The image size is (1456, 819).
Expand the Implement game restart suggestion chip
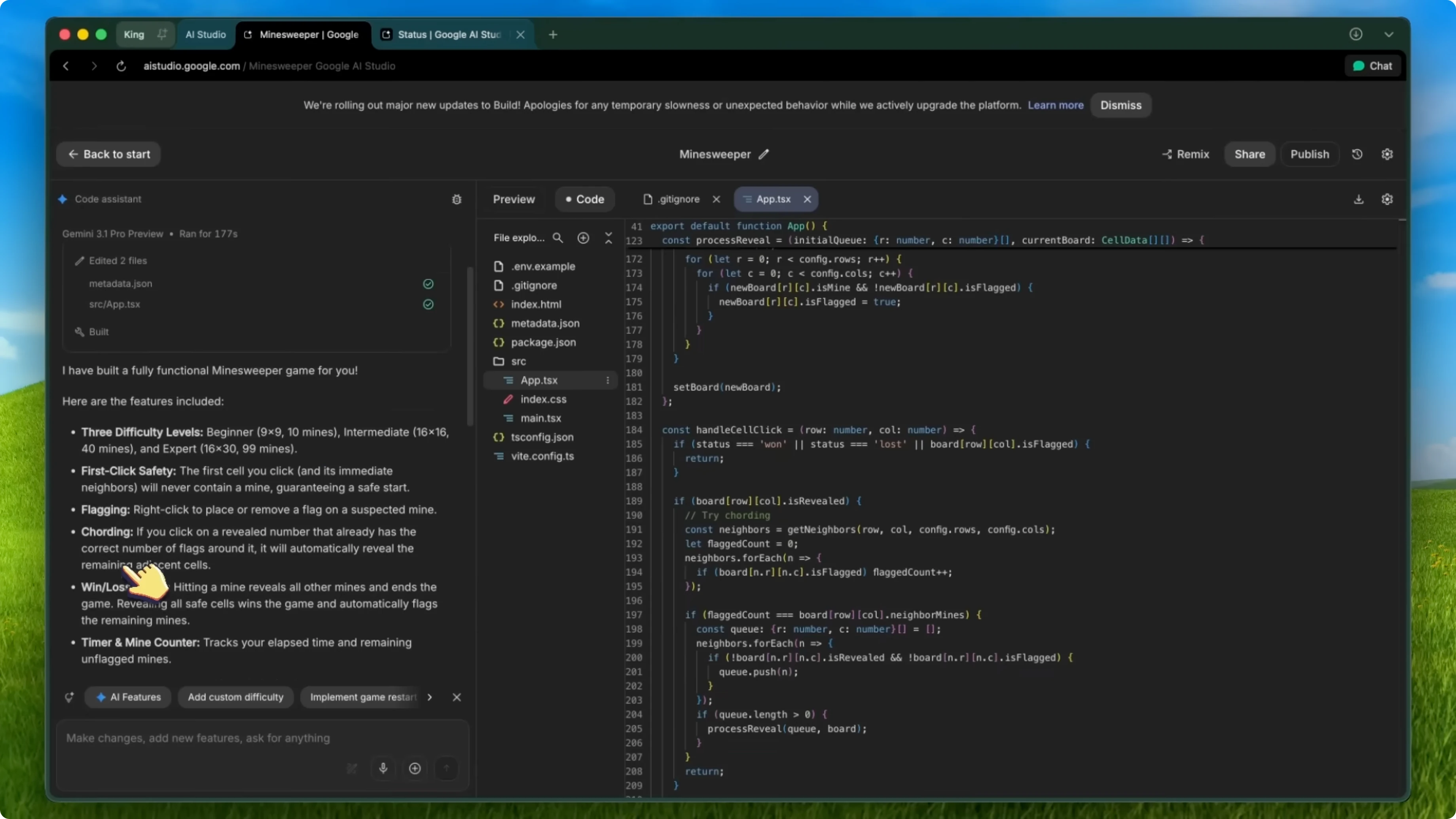point(430,697)
